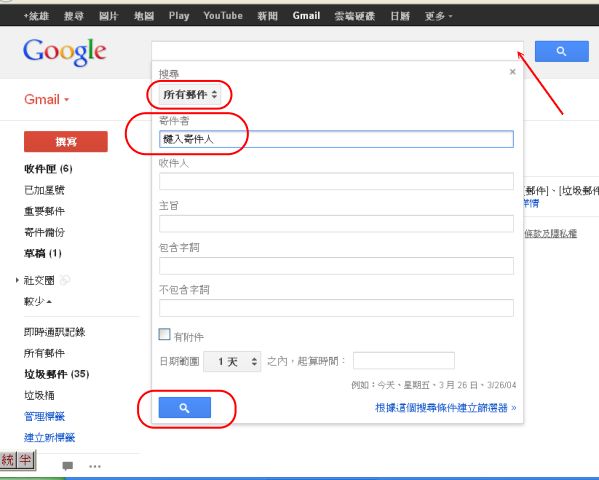The height and width of the screenshot is (480, 599).
Task: Click the 條款及隱私權 link on the right
Action: click(x=550, y=234)
